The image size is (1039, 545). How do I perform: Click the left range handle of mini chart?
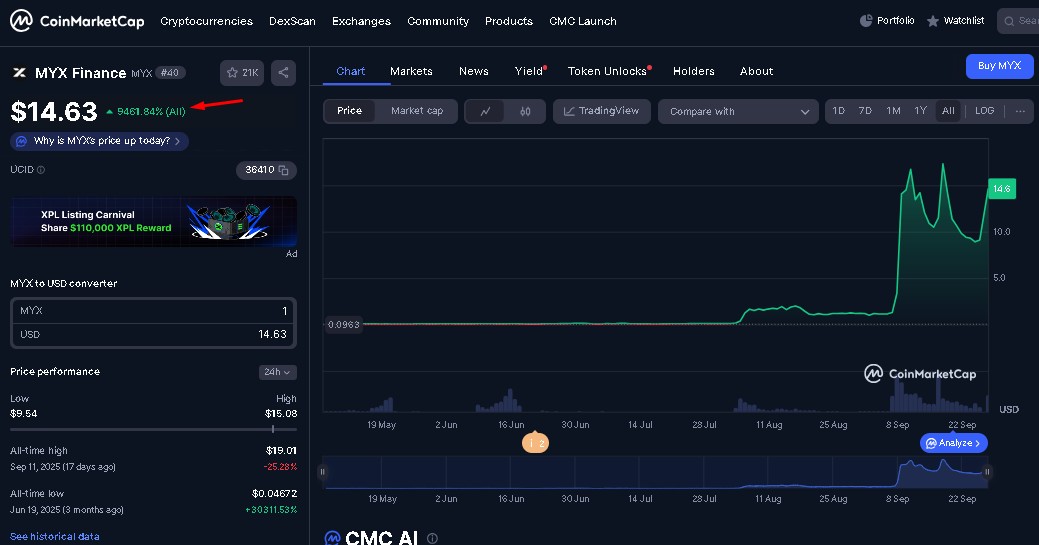pyautogui.click(x=323, y=472)
